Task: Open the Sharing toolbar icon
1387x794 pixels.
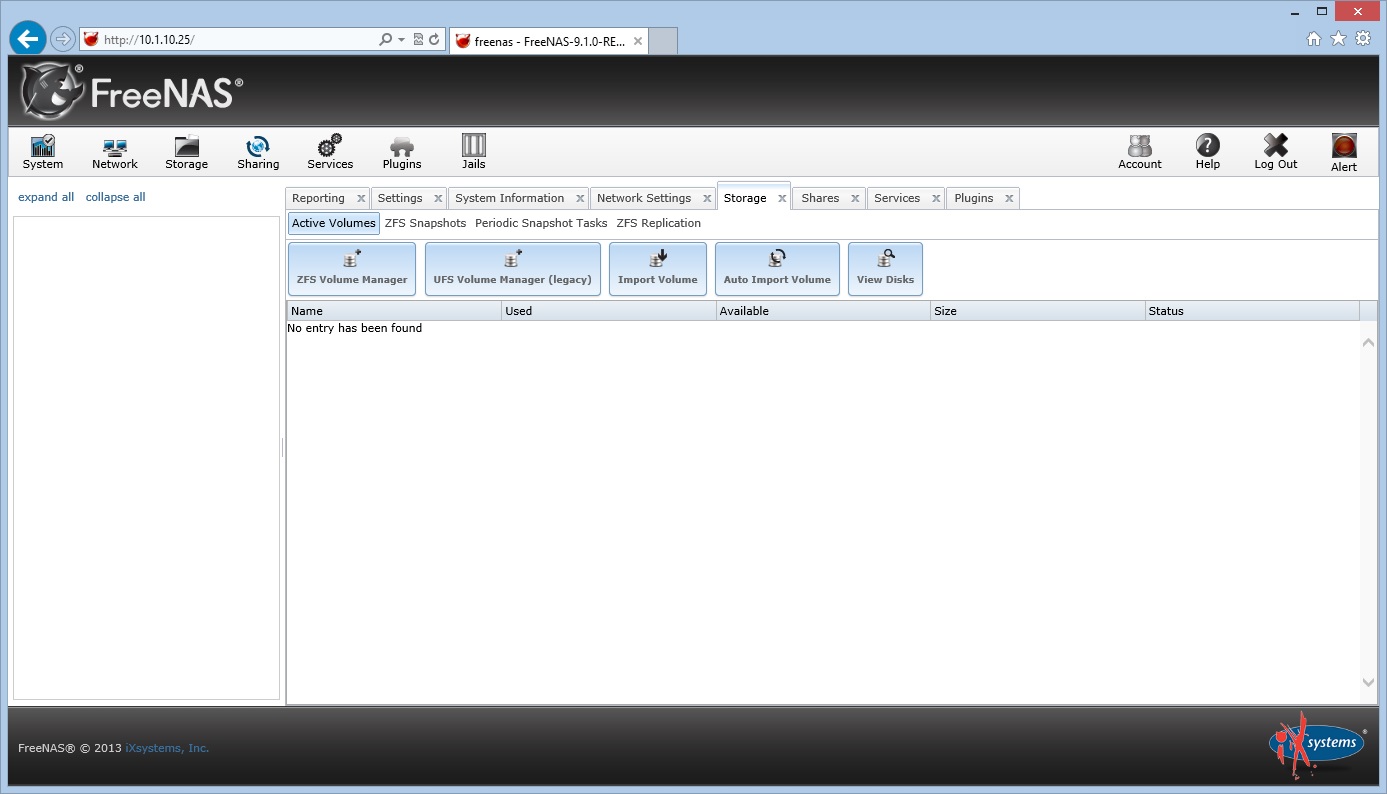Action: click(258, 153)
